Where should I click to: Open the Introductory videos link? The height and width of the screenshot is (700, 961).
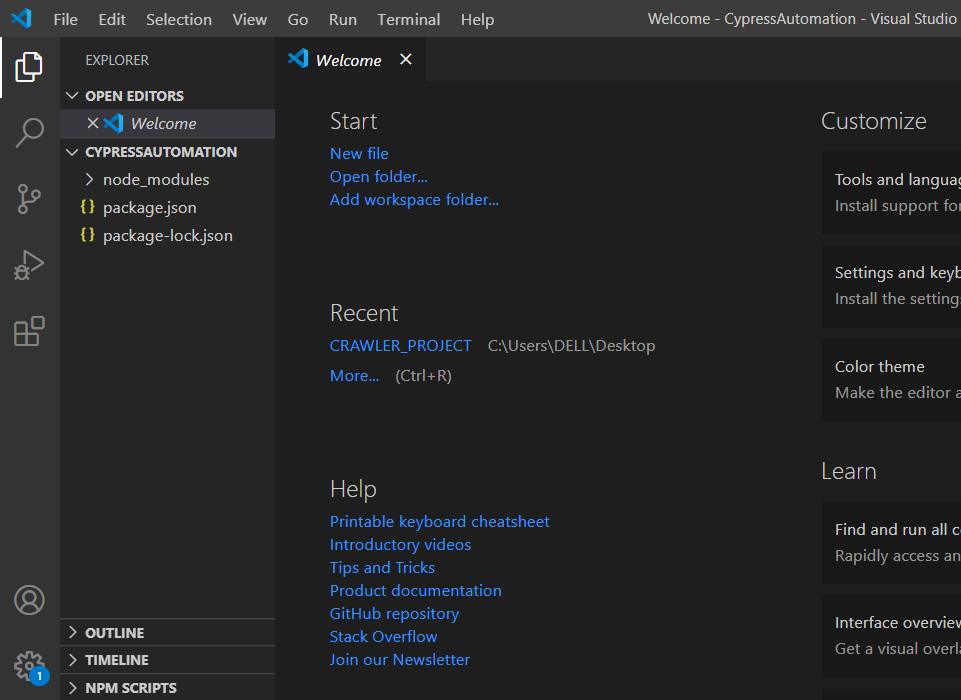click(x=400, y=545)
